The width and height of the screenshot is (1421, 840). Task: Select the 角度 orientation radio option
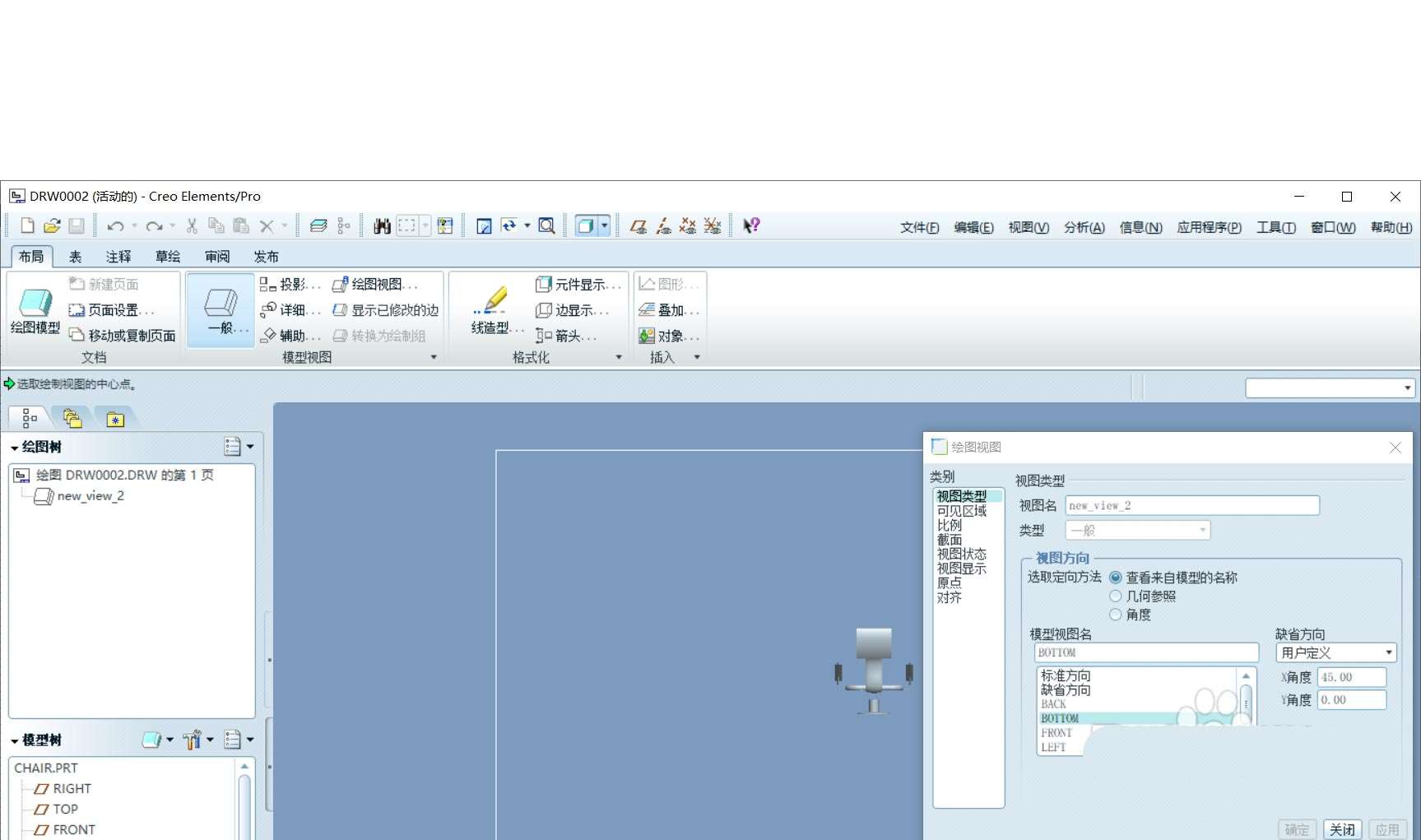tap(1116, 615)
